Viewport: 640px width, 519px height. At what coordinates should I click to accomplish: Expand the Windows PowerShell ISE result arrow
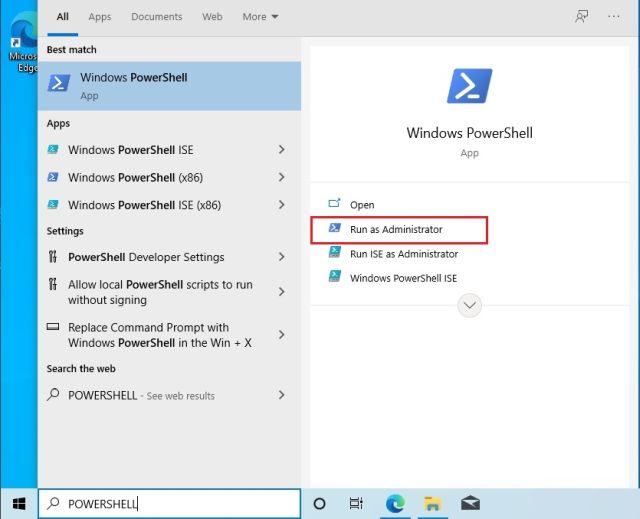click(281, 149)
